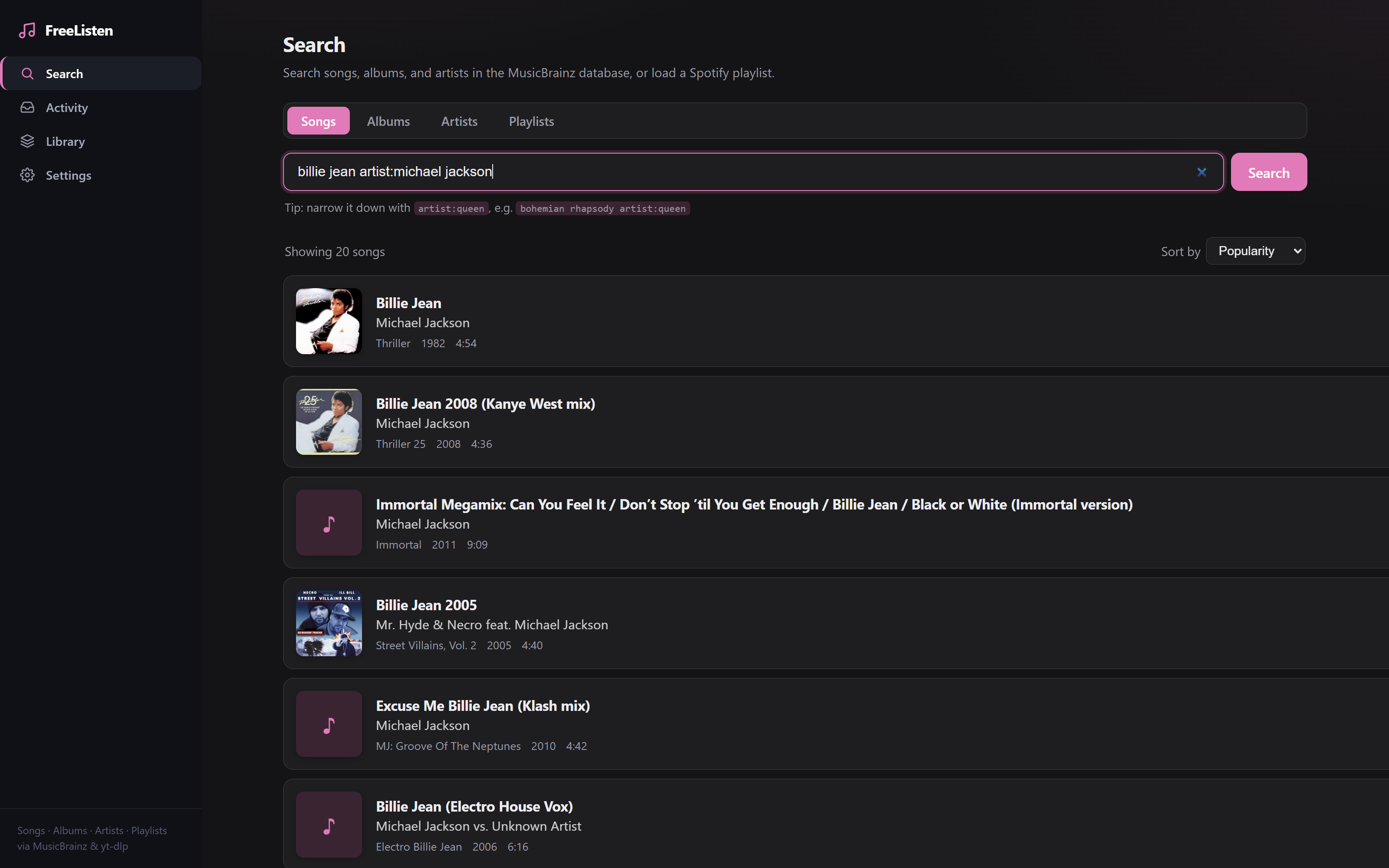The height and width of the screenshot is (868, 1389).
Task: Switch to the Artists tab
Action: 459,121
